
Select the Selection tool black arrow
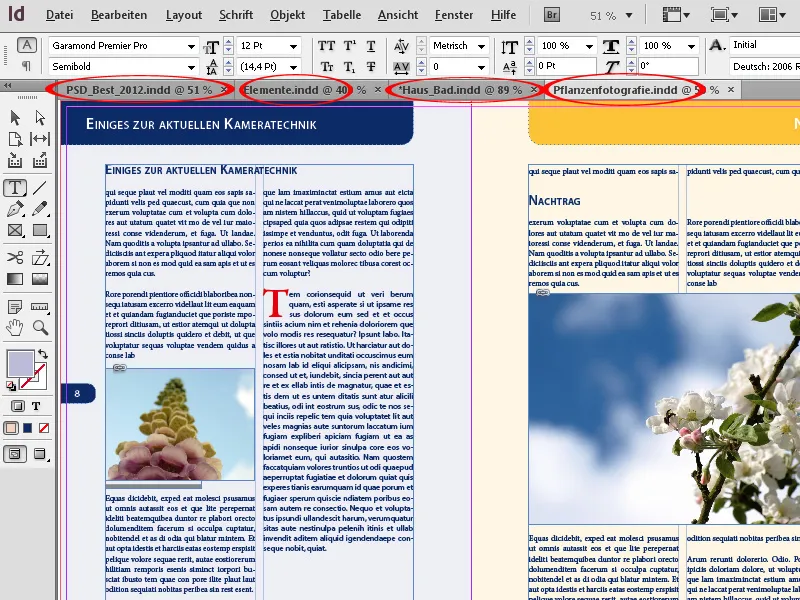coord(15,118)
